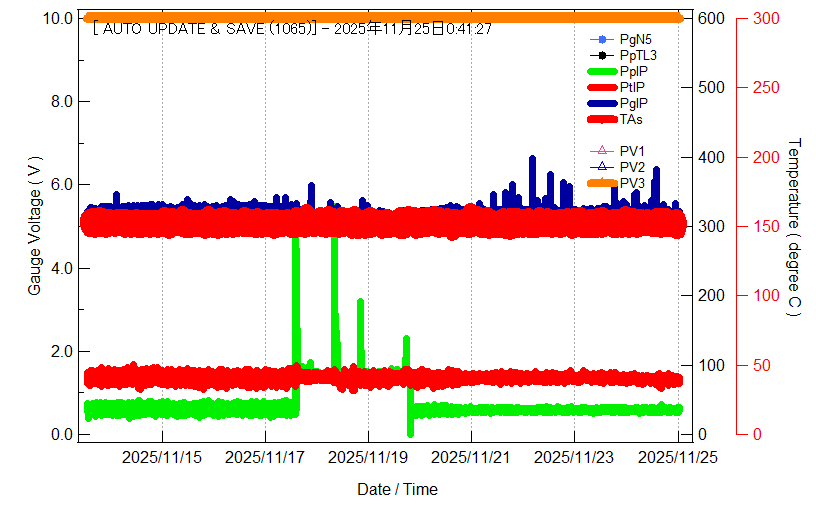
Task: Click the 600 tick on the black right axis
Action: [x=711, y=18]
